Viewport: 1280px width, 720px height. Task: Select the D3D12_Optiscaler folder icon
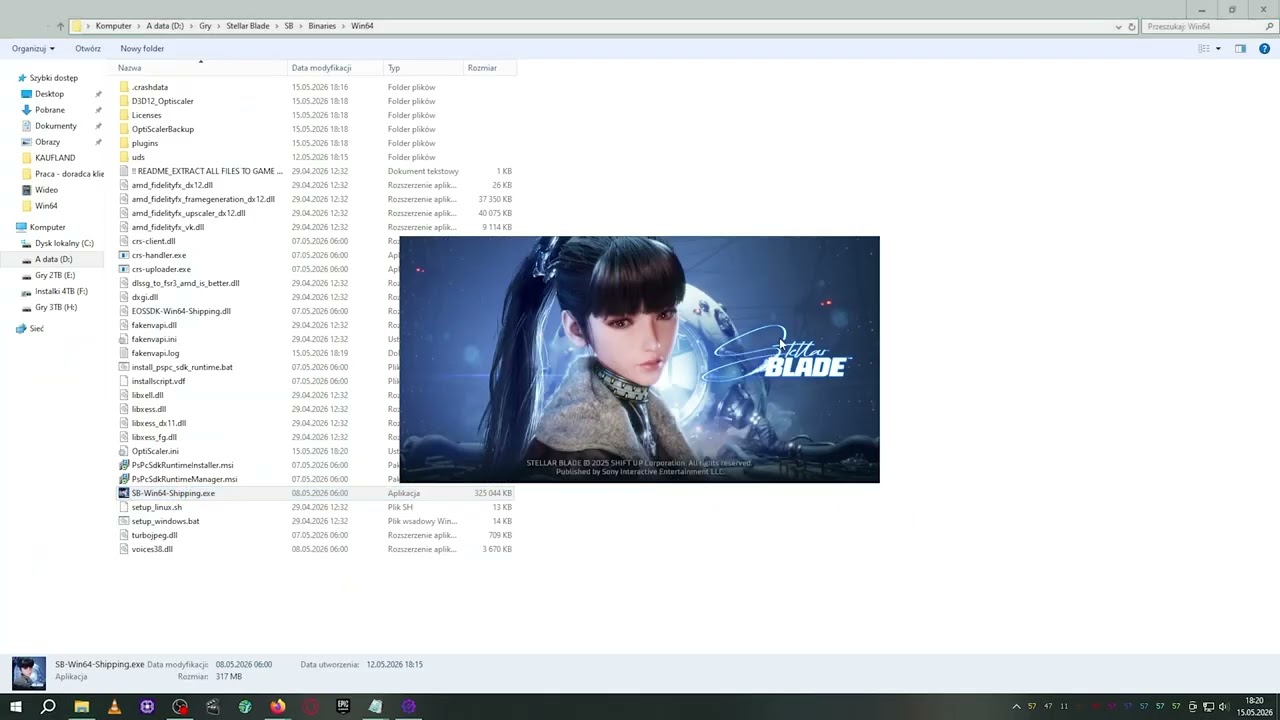pos(124,101)
